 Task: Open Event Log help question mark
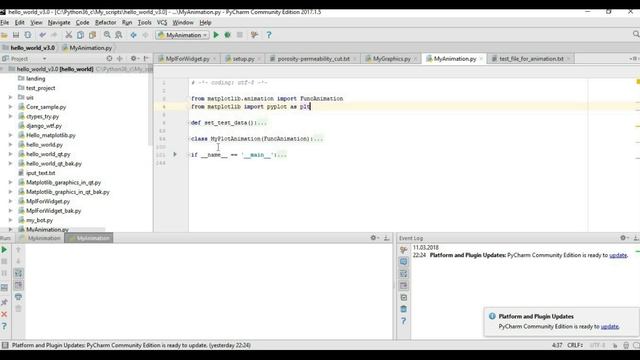[404, 321]
